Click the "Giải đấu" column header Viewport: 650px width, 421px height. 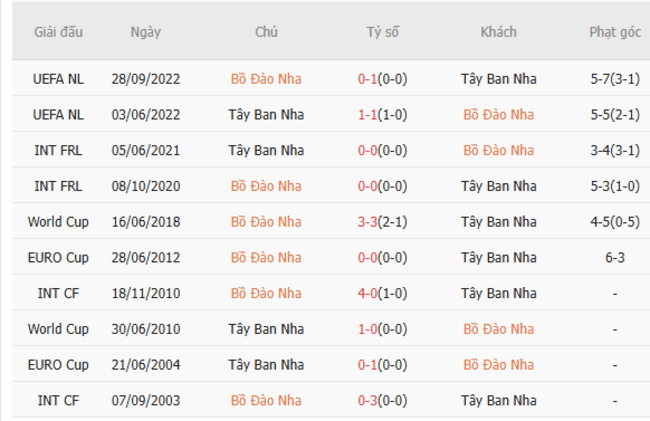(58, 32)
